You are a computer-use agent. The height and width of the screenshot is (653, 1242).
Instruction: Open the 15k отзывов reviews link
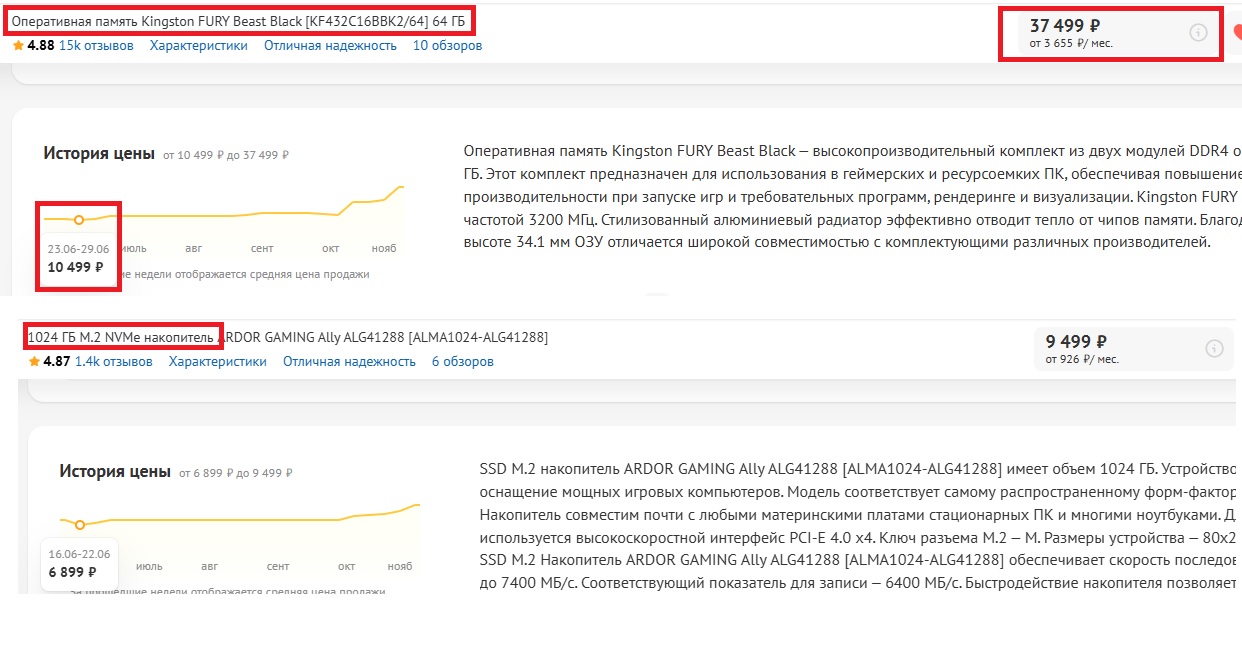click(96, 45)
